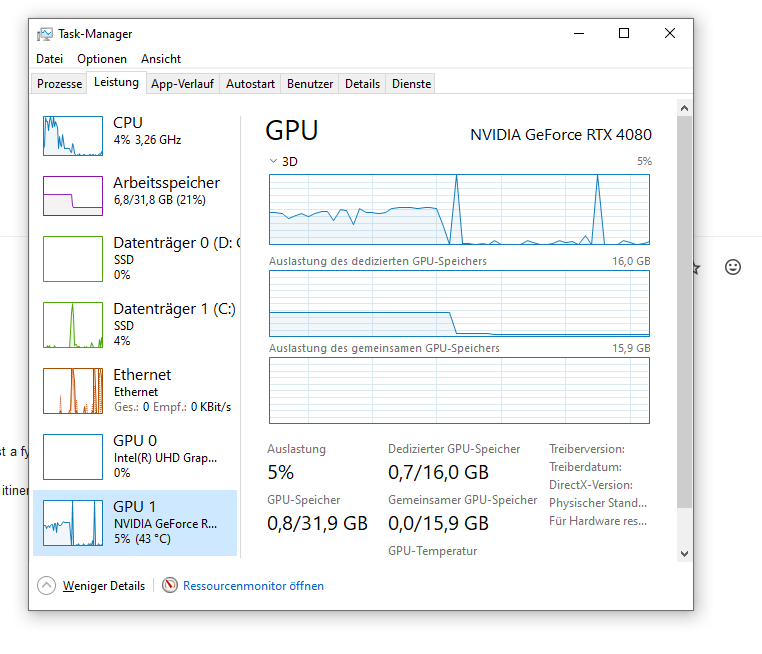Click the Auslastung des gemeinsamen GPU-Speichers label
The width and height of the screenshot is (762, 654).
coord(384,348)
